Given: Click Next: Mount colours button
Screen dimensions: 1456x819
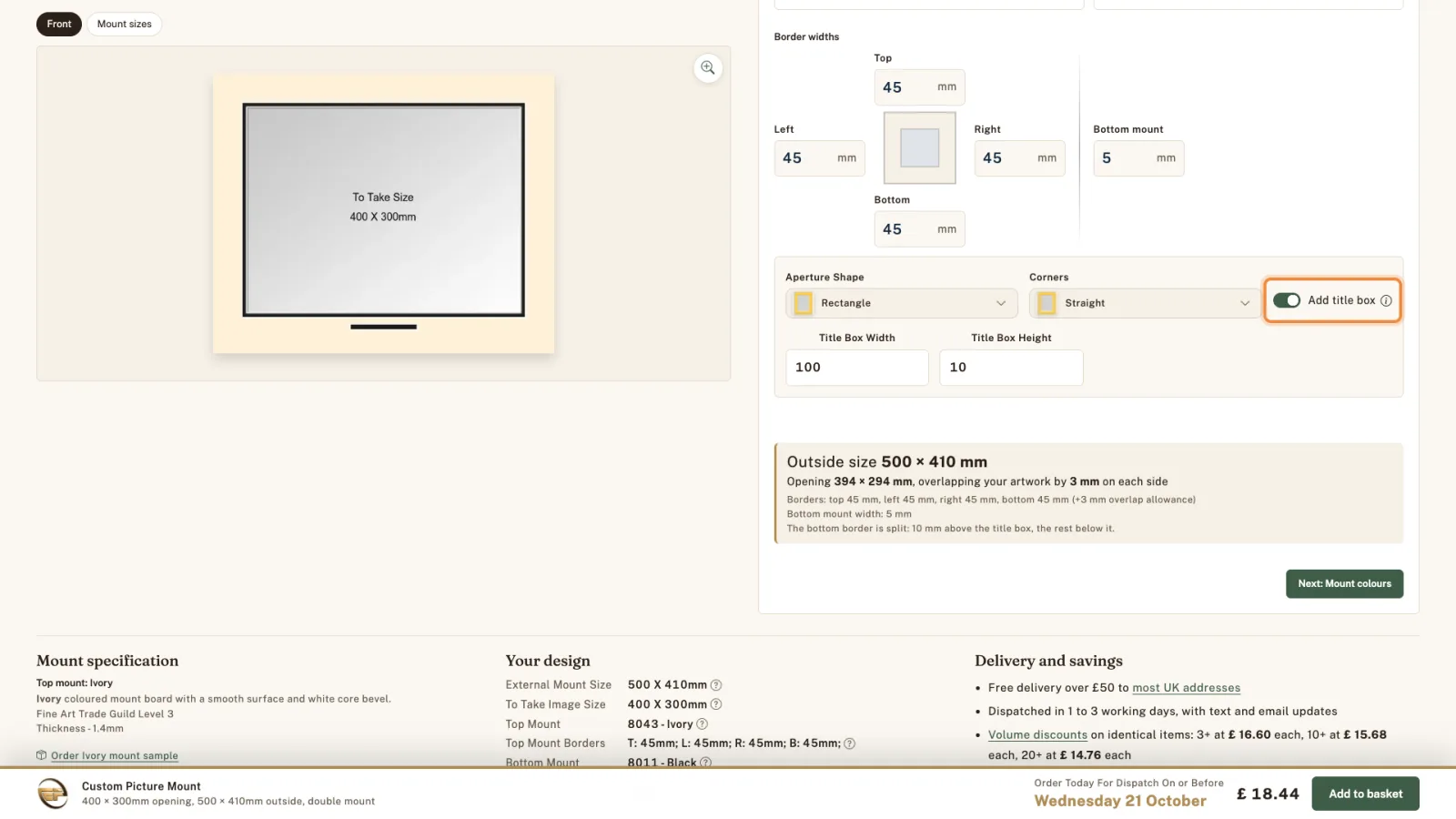Looking at the screenshot, I should coord(1344,584).
